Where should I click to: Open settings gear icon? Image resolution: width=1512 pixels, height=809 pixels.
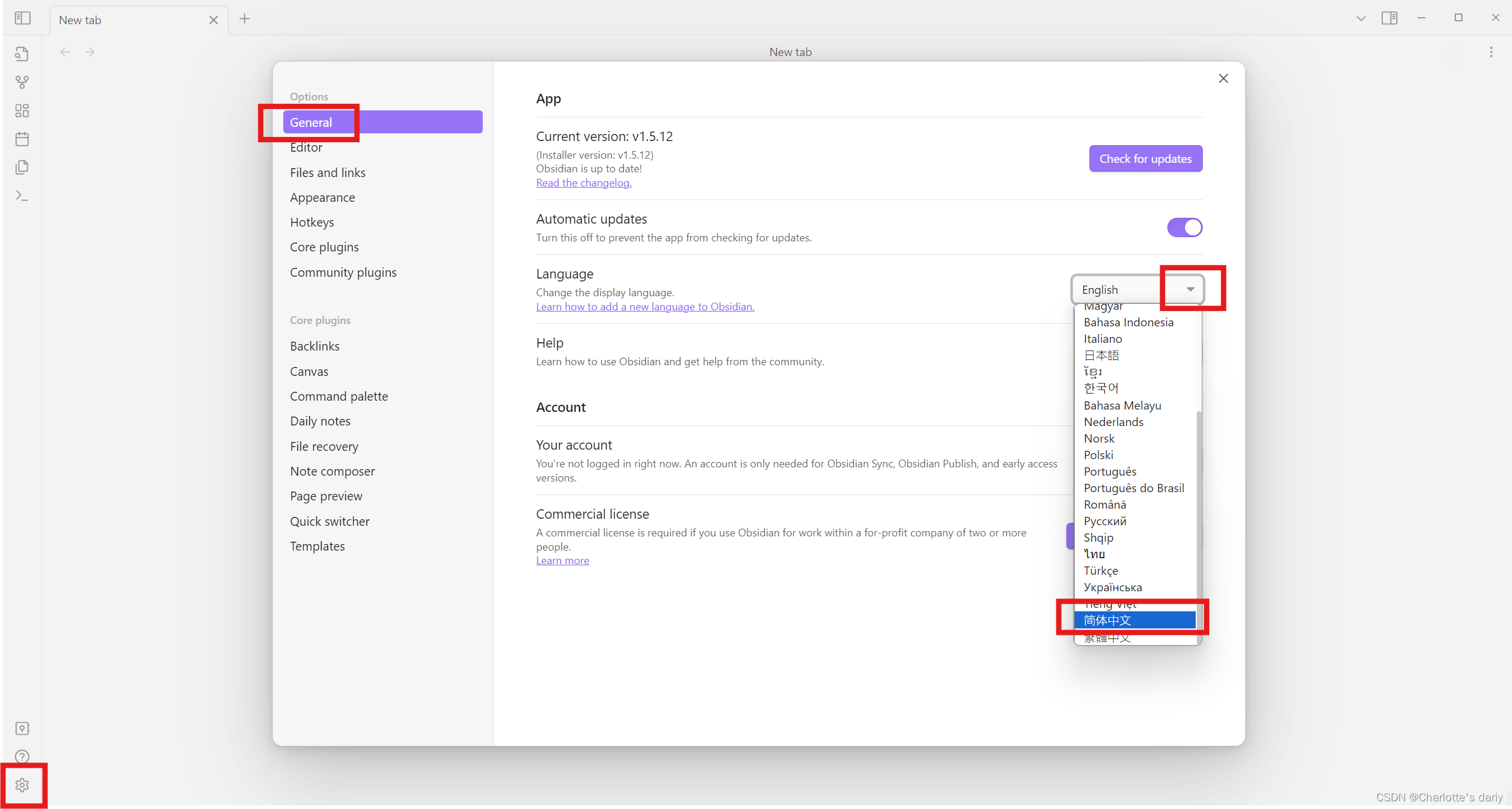point(22,785)
